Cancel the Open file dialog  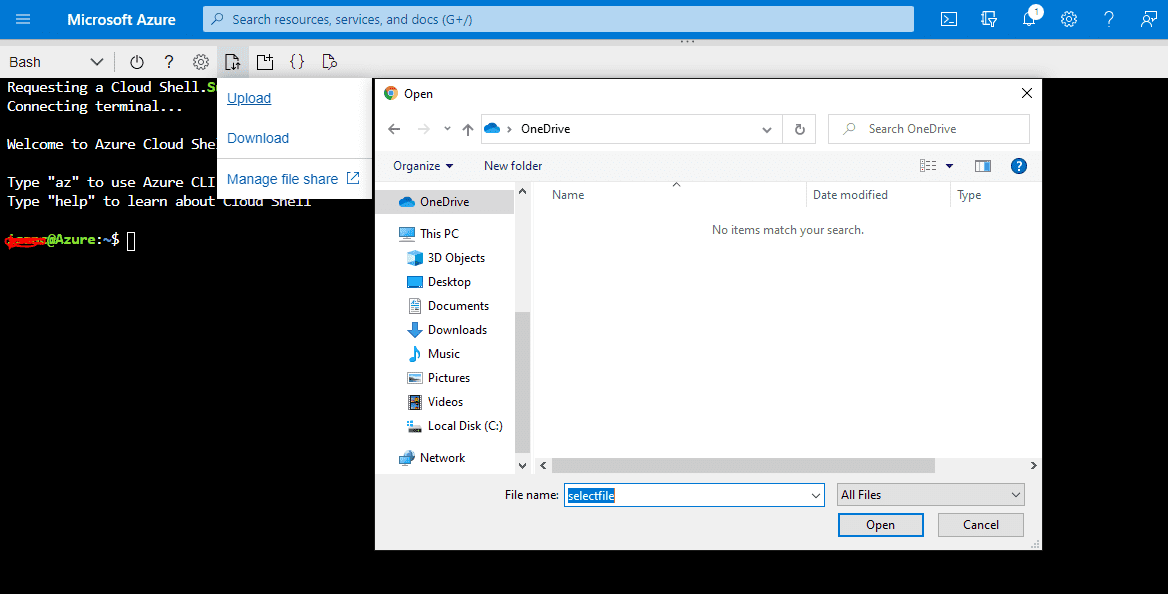pyautogui.click(x=980, y=525)
